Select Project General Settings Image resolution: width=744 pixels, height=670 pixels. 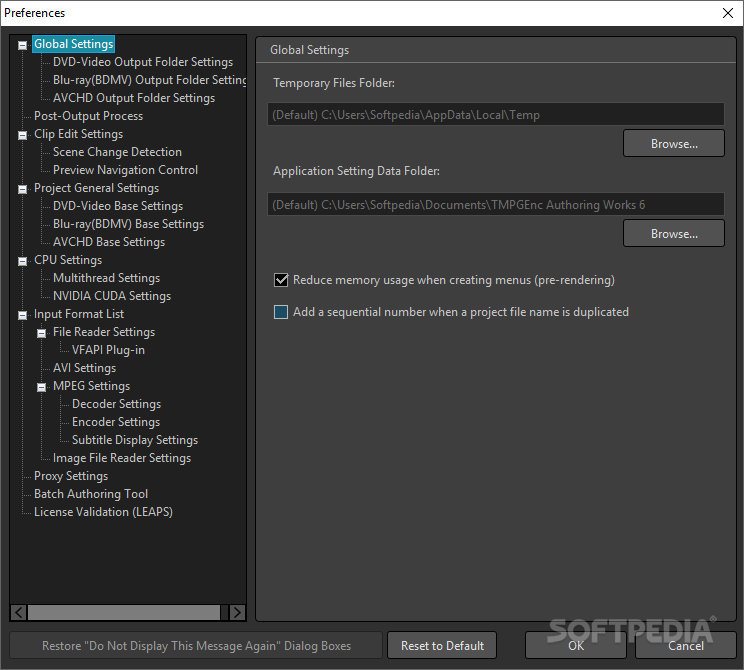point(96,188)
